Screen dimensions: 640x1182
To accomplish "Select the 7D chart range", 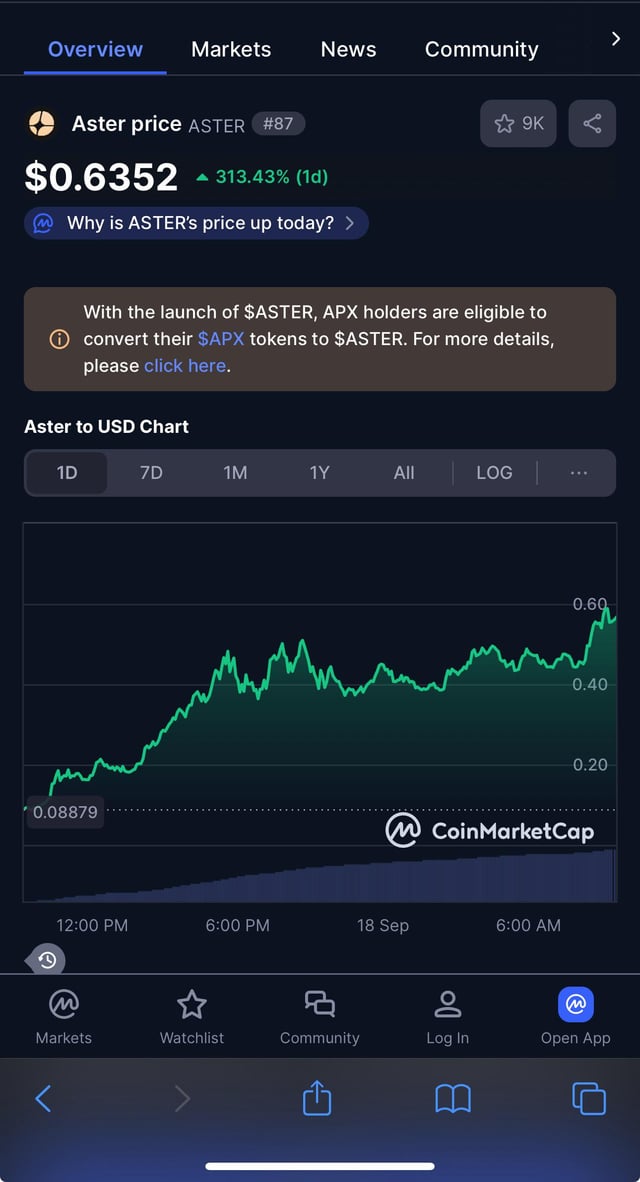I will [x=151, y=473].
